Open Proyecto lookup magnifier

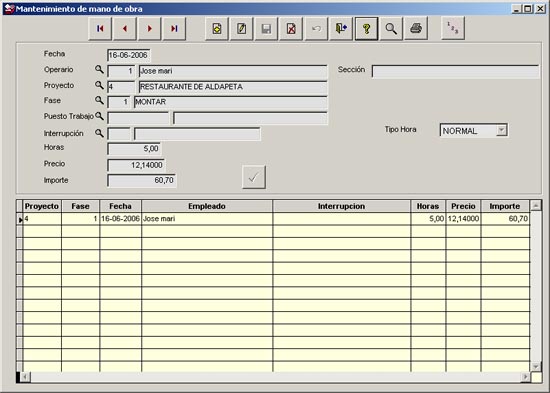(99, 85)
